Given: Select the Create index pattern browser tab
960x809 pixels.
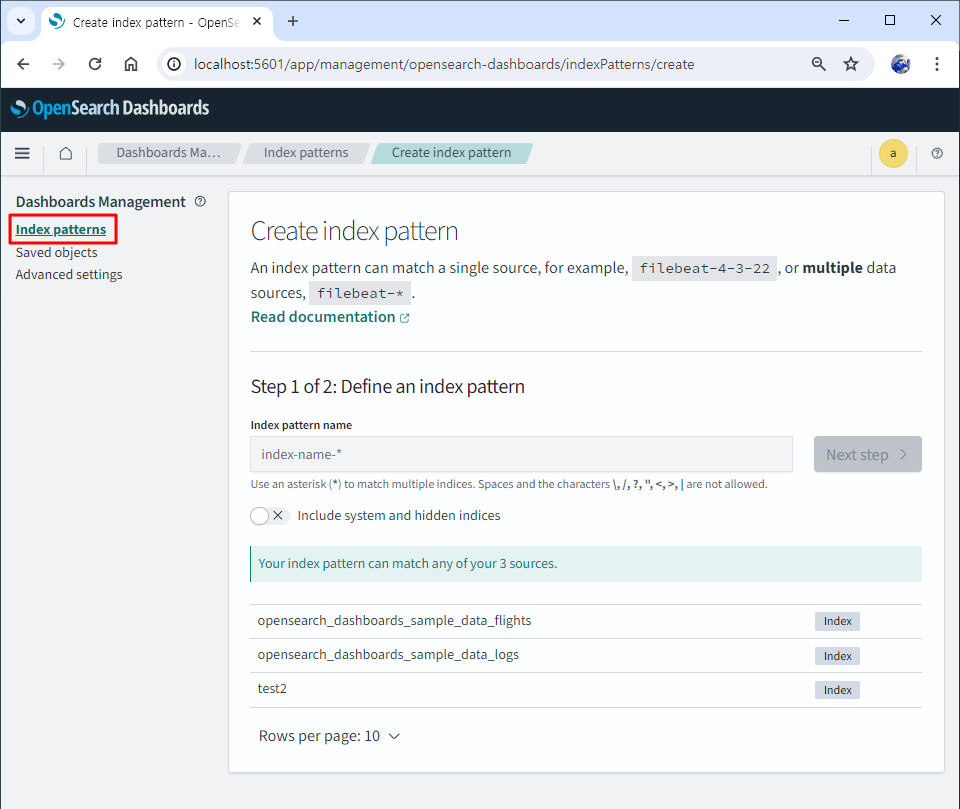Looking at the screenshot, I should pos(157,23).
